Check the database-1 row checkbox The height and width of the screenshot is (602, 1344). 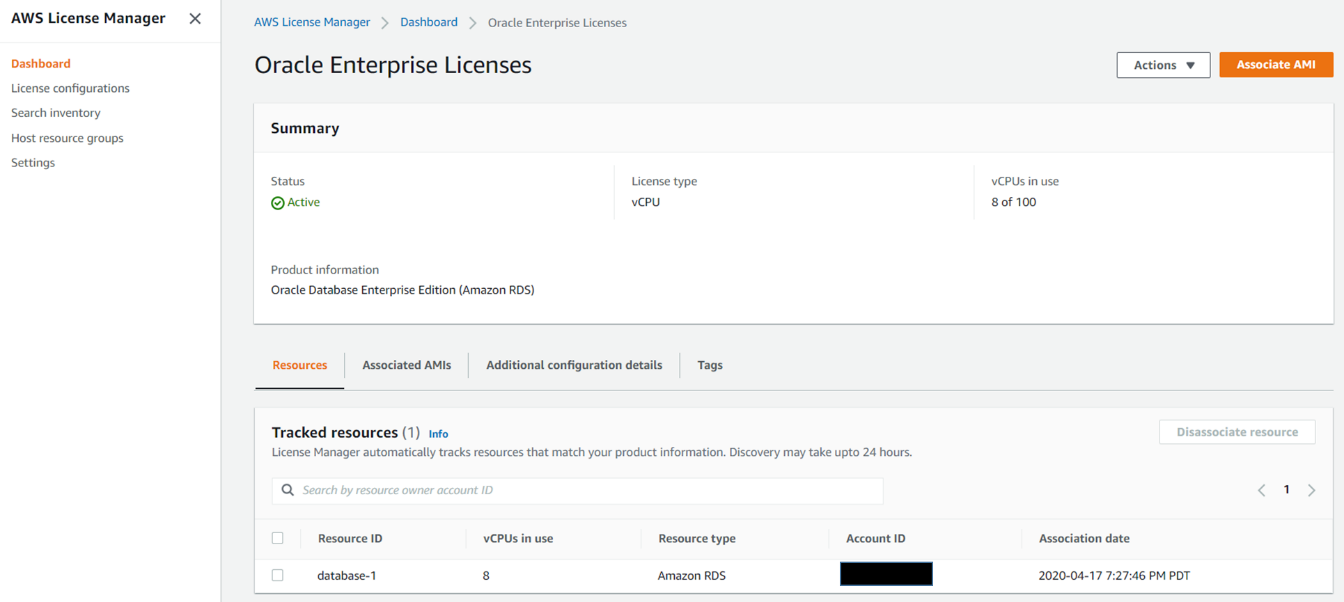[278, 575]
